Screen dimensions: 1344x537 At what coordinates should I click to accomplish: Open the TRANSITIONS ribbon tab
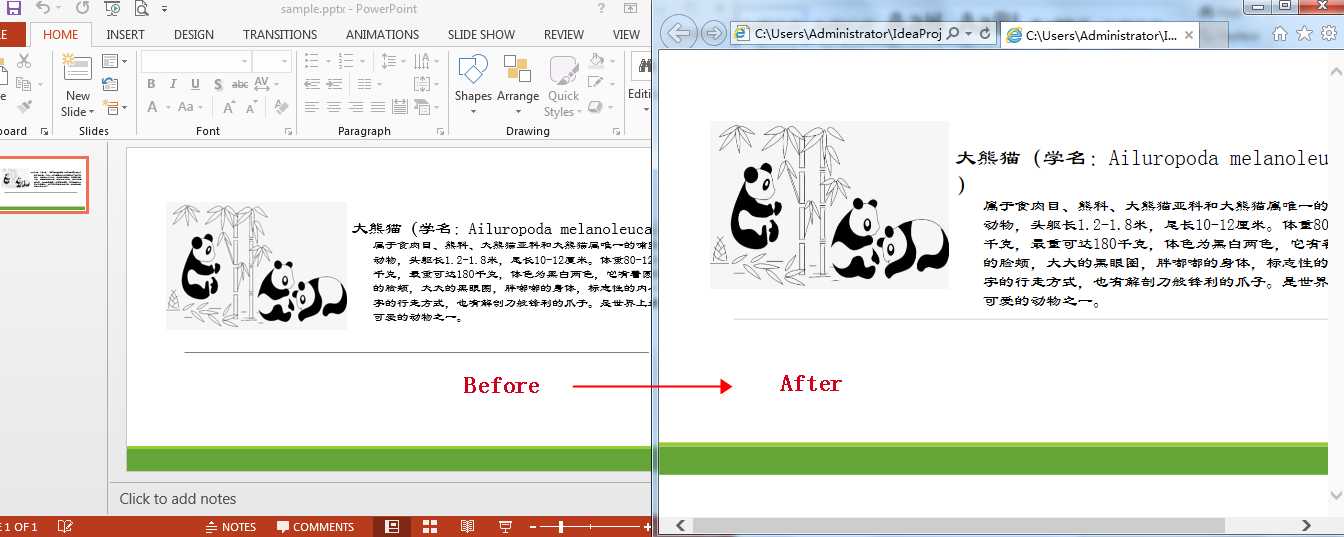pos(280,34)
